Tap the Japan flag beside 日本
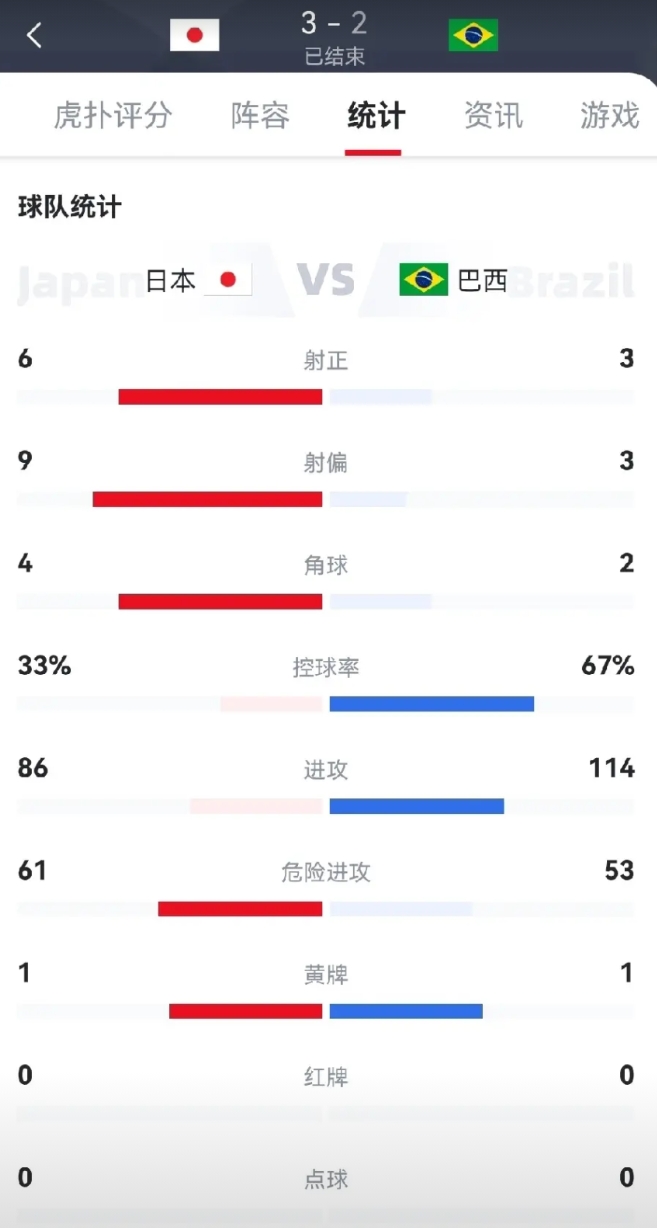The height and width of the screenshot is (1228, 657). 228,280
